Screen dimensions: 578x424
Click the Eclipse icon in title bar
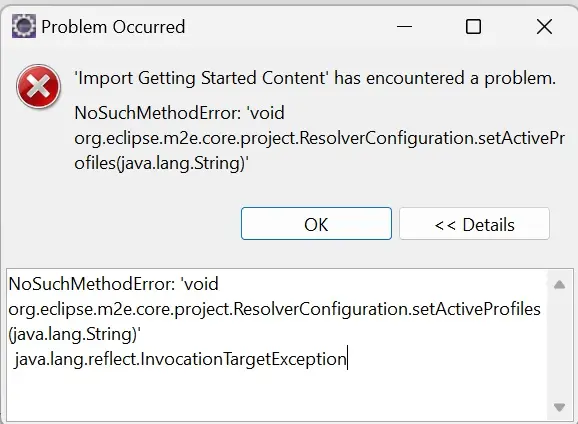pyautogui.click(x=24, y=26)
